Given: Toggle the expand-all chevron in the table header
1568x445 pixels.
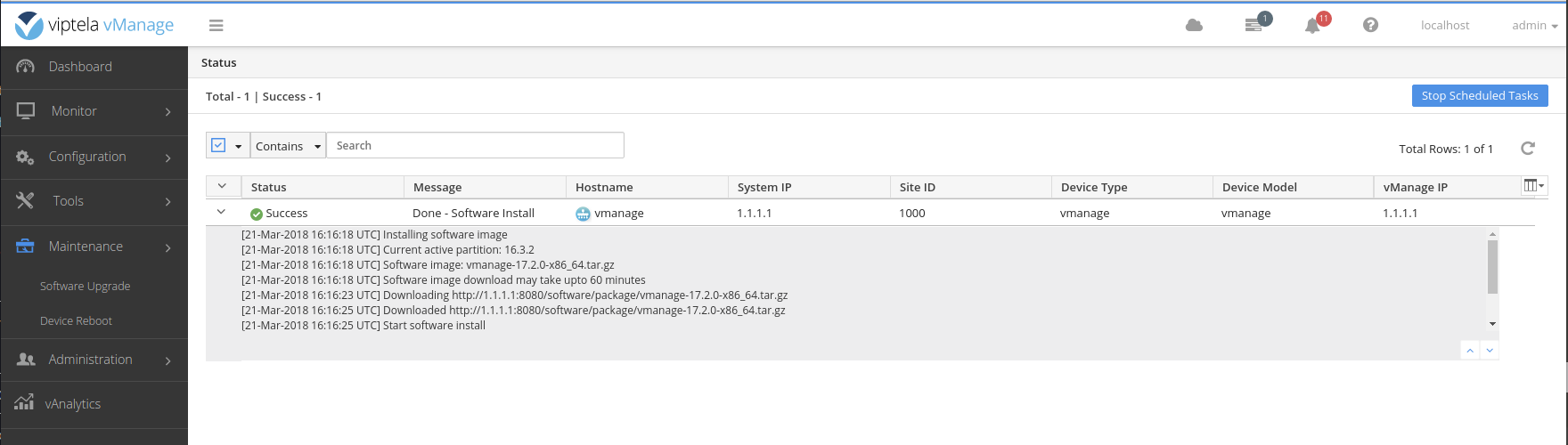Looking at the screenshot, I should click(x=222, y=186).
